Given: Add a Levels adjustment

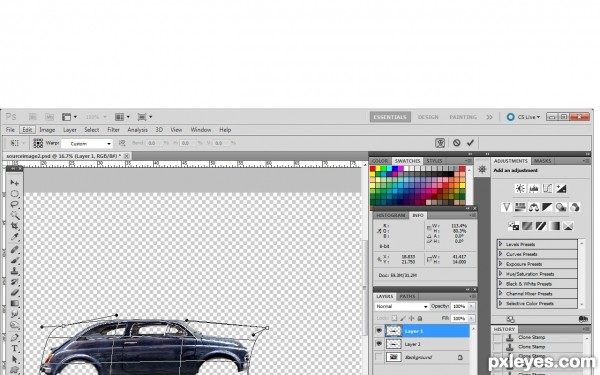Looking at the screenshot, I should click(534, 188).
